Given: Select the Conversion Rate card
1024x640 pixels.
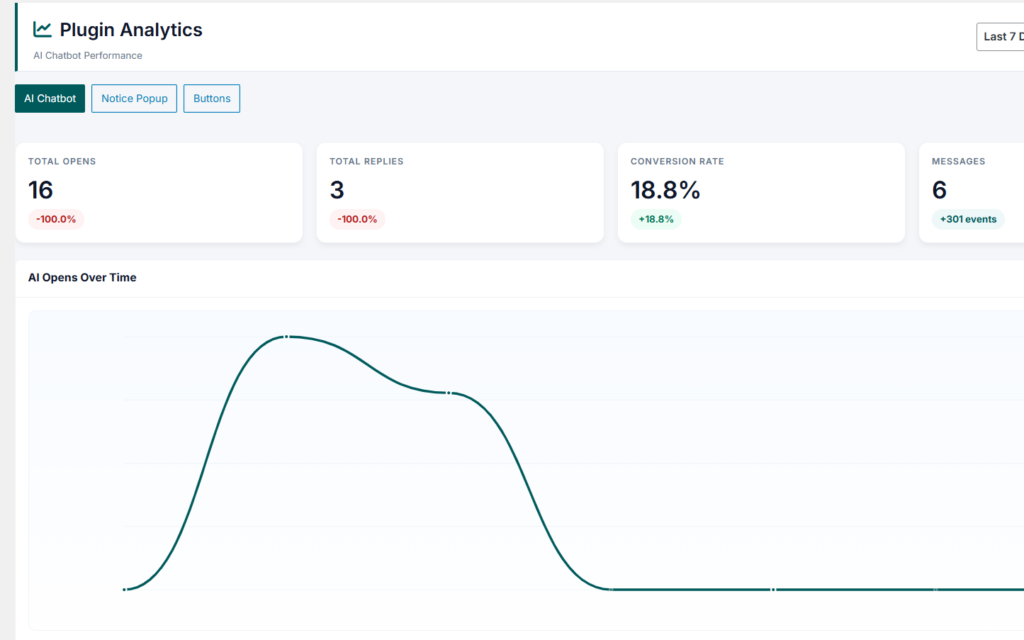Looking at the screenshot, I should (x=761, y=193).
